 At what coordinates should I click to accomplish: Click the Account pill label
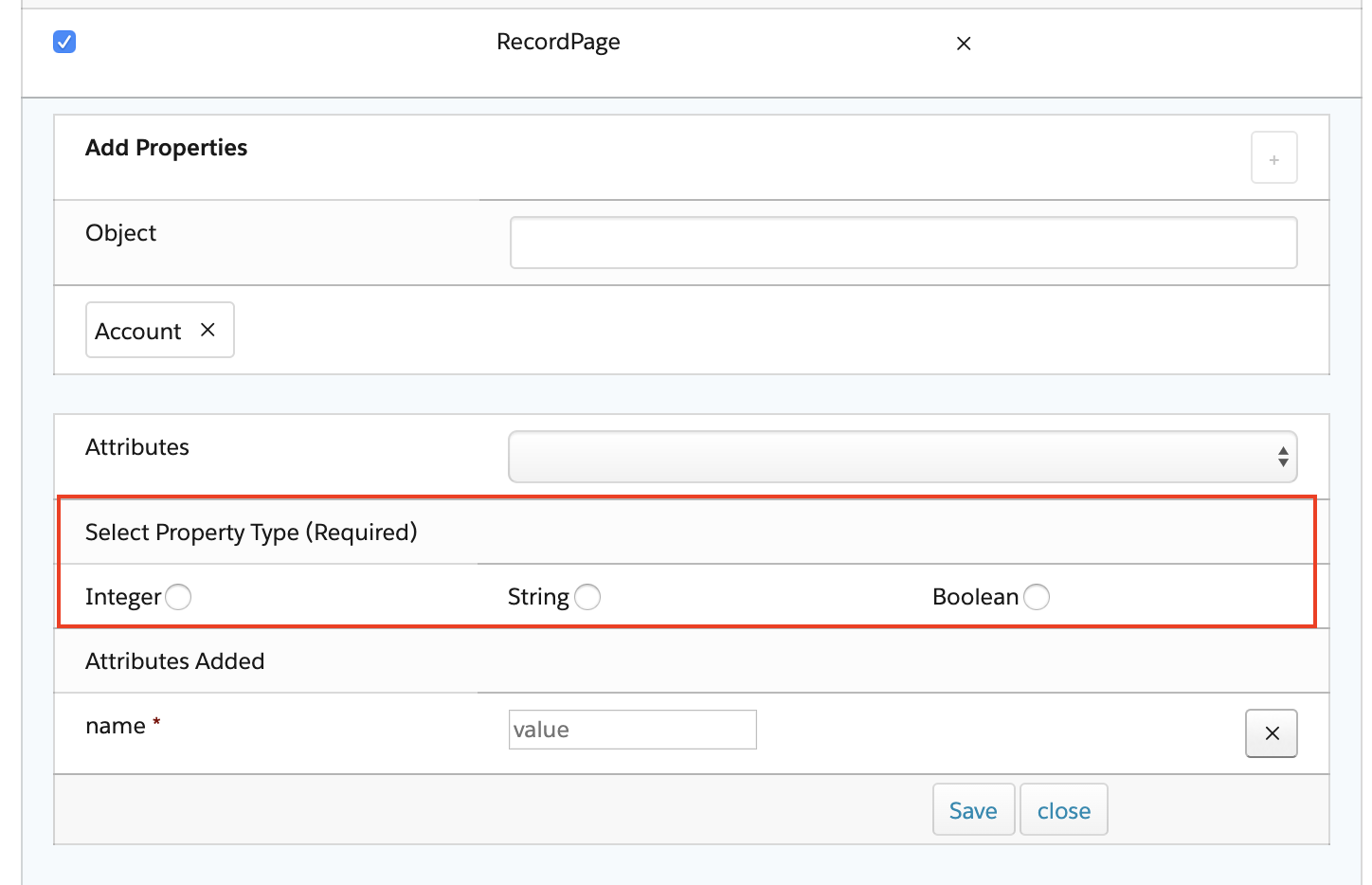click(x=138, y=332)
